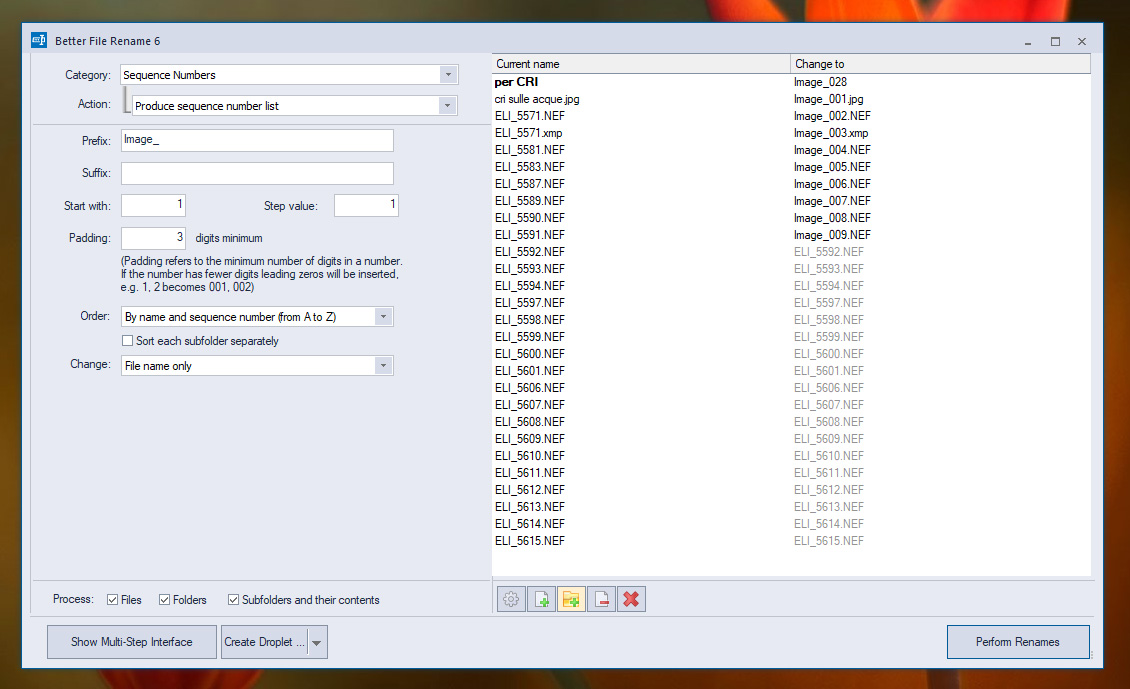Enable Sort each subfolder separately
This screenshot has height=689, width=1130.
pyautogui.click(x=128, y=341)
